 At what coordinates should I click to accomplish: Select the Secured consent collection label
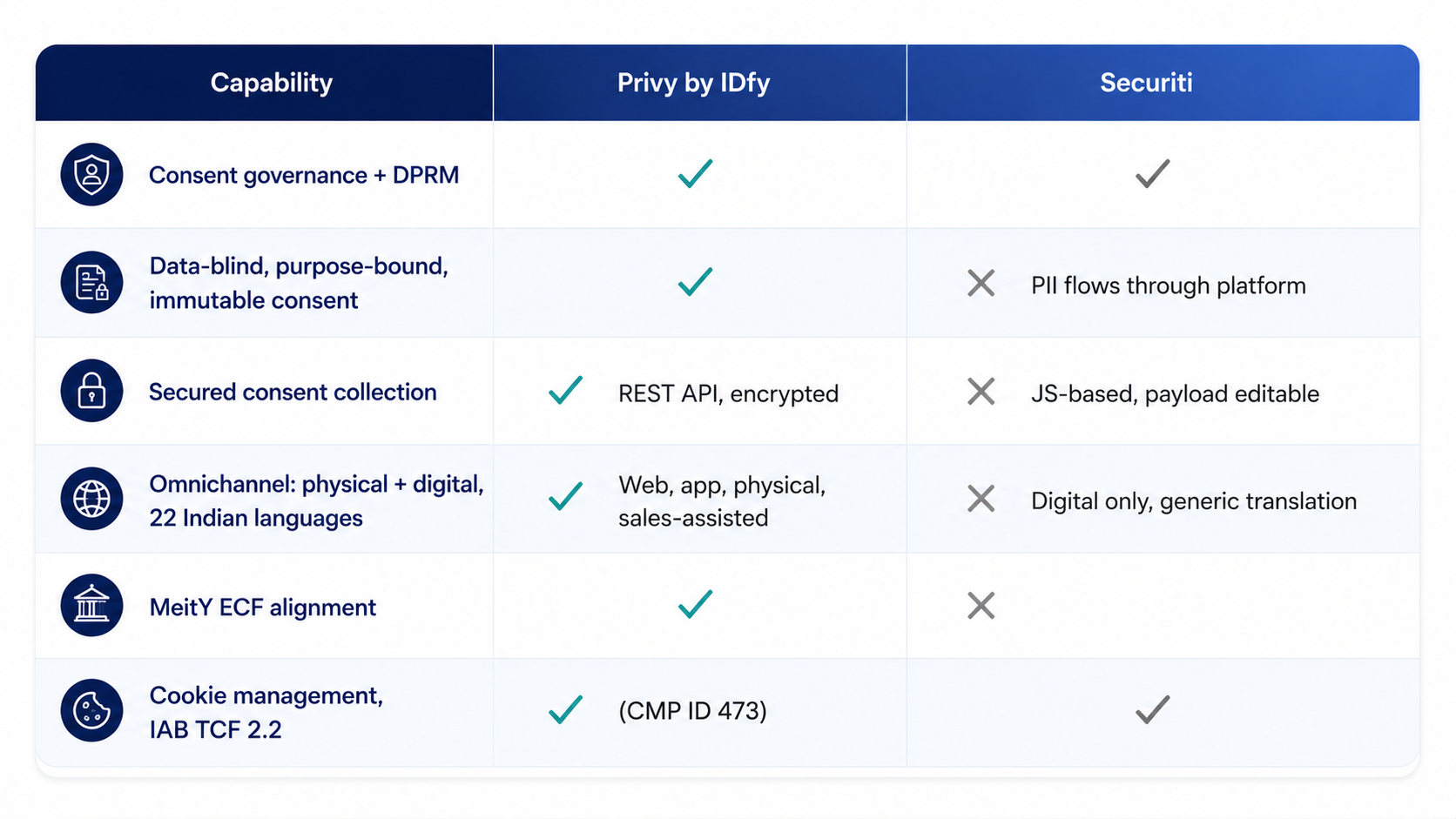click(293, 393)
